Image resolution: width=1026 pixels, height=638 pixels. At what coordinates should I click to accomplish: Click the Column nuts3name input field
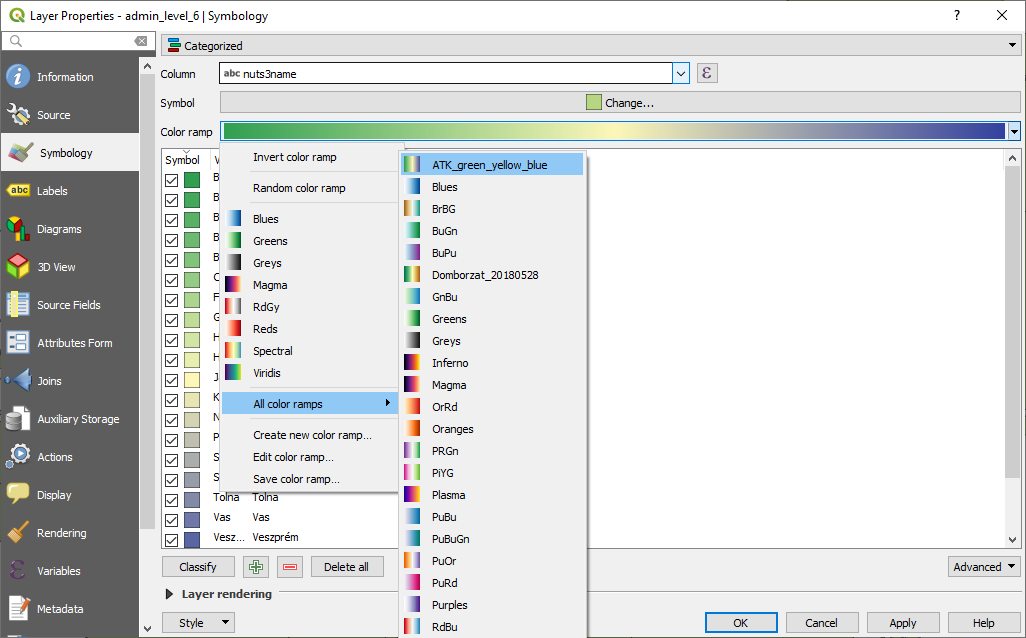pyautogui.click(x=446, y=73)
